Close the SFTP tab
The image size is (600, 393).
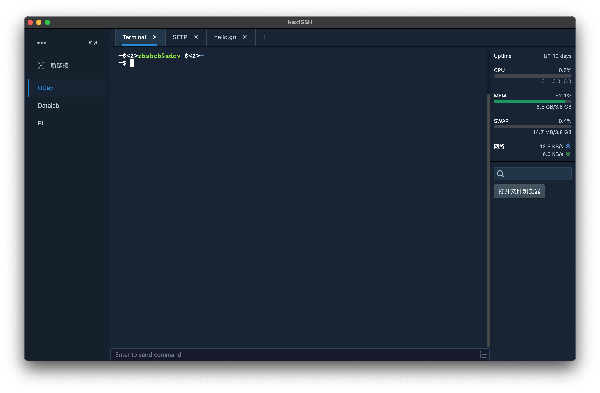click(x=196, y=37)
